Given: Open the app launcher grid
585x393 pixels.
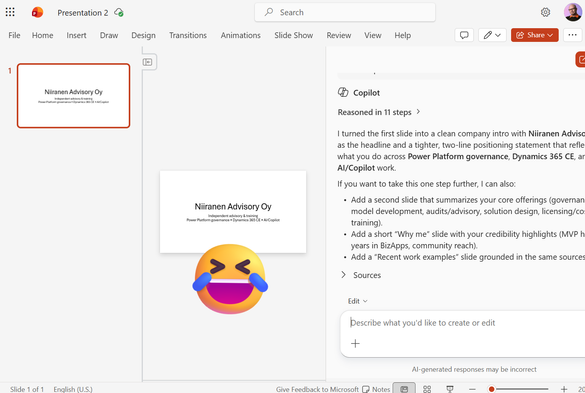Looking at the screenshot, I should [10, 12].
